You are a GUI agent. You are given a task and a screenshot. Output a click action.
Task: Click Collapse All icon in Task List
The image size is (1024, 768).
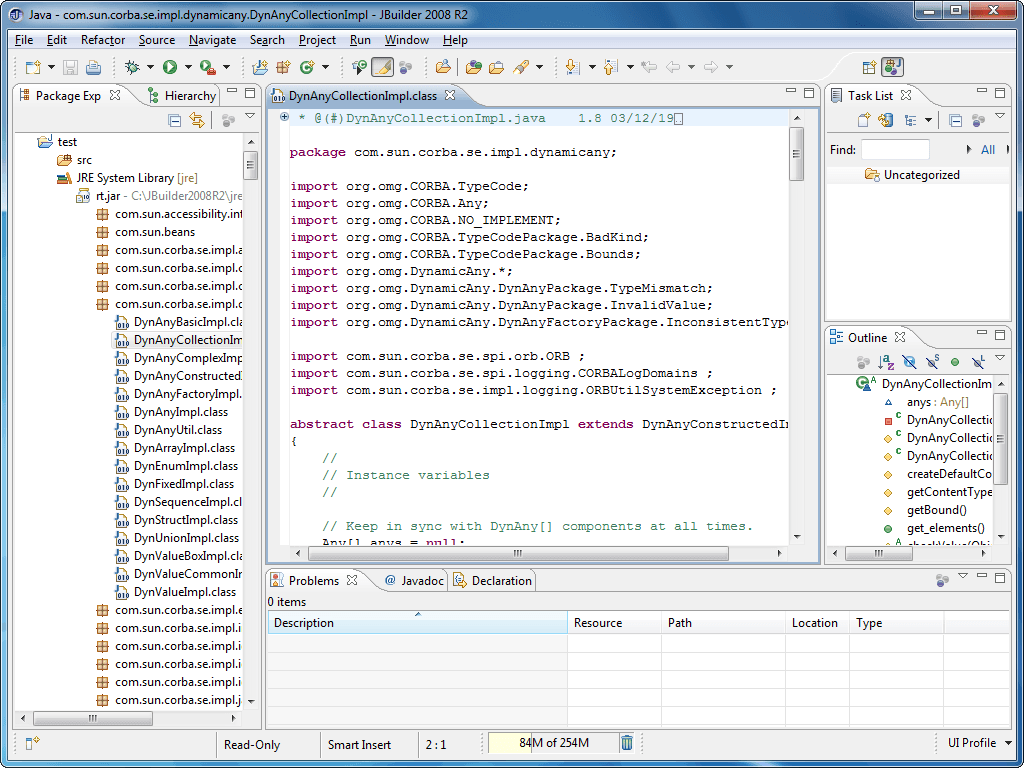(x=955, y=120)
